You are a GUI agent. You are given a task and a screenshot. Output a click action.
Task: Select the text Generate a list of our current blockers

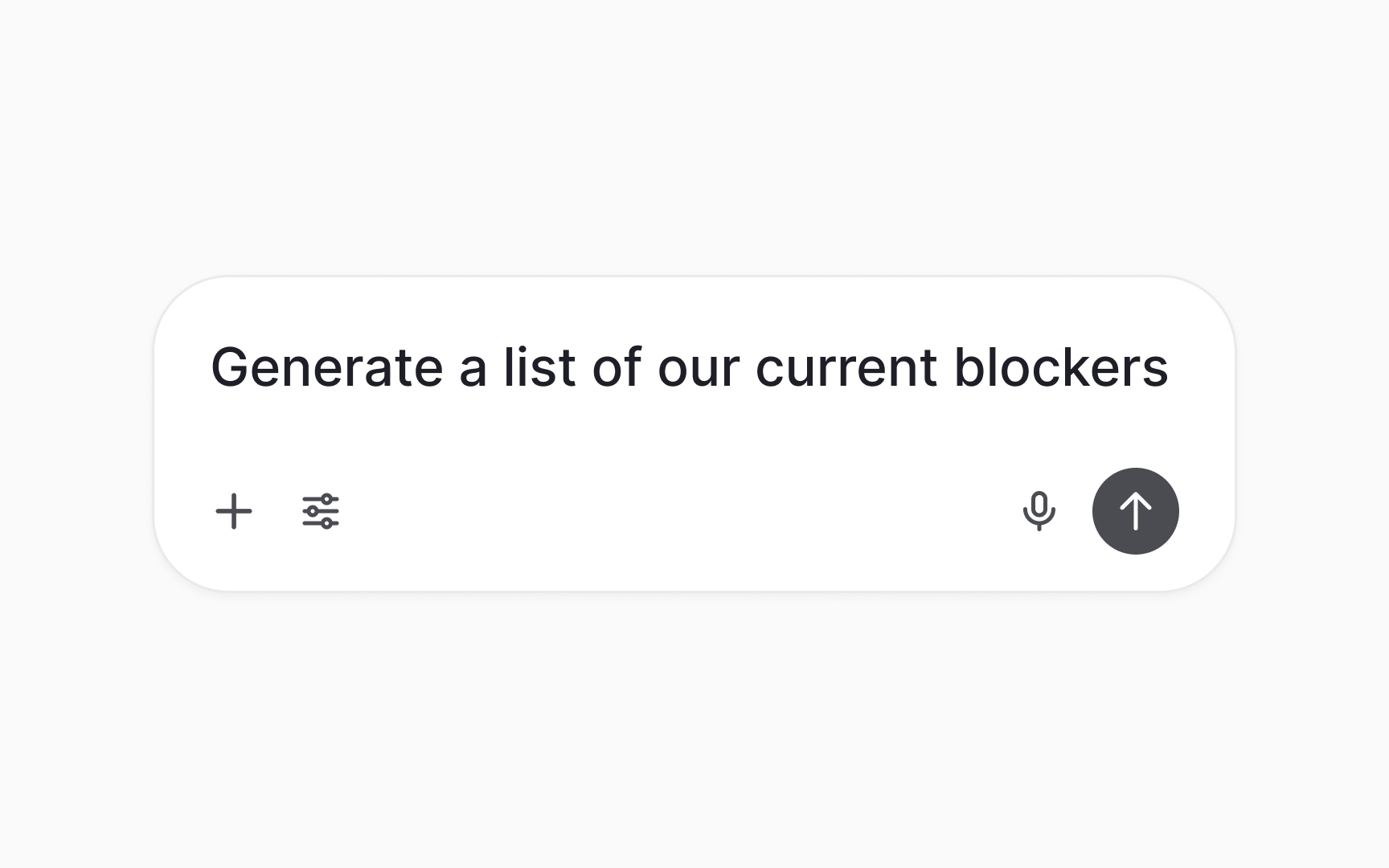(691, 368)
